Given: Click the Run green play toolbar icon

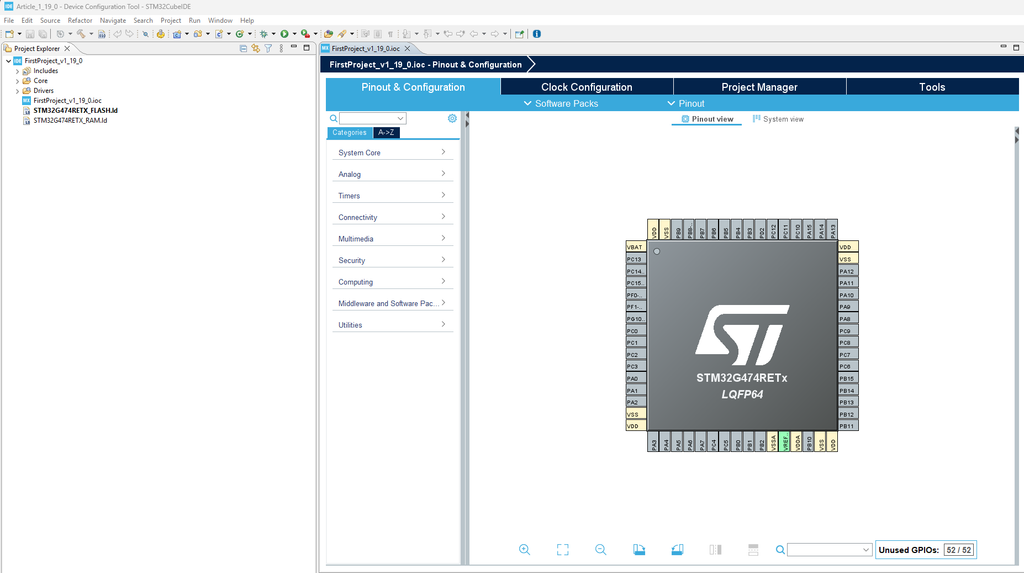Looking at the screenshot, I should (284, 33).
